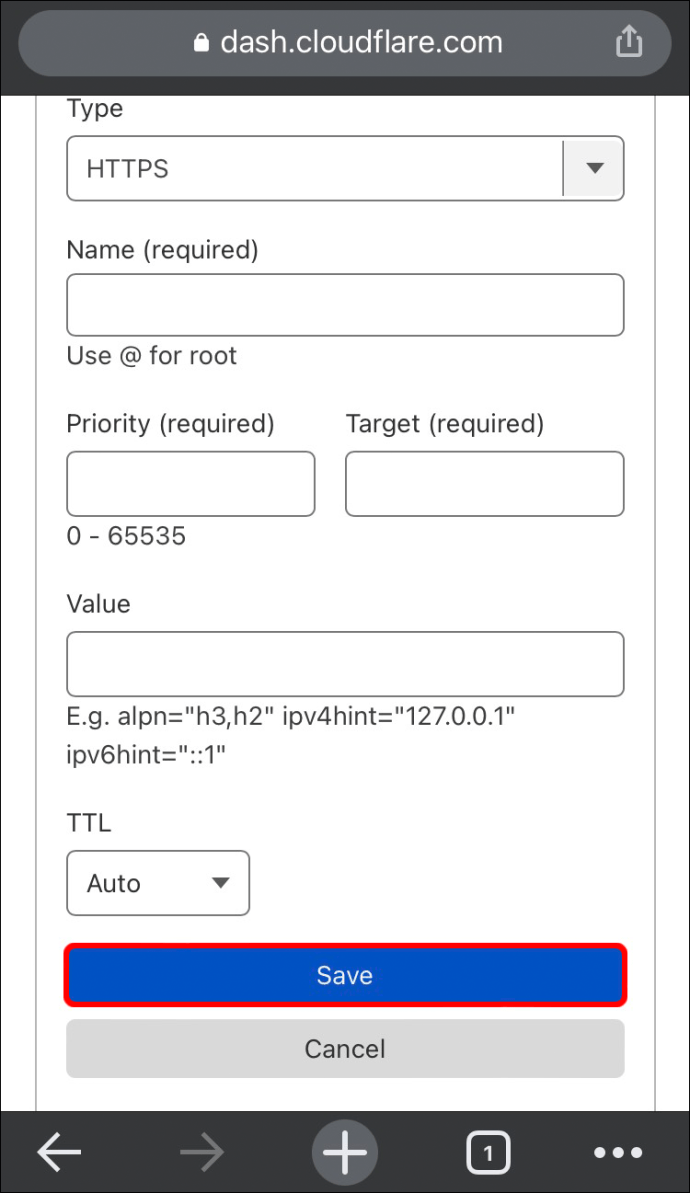This screenshot has height=1193, width=690.
Task: Save the HTTPS DNS record
Action: tap(345, 975)
